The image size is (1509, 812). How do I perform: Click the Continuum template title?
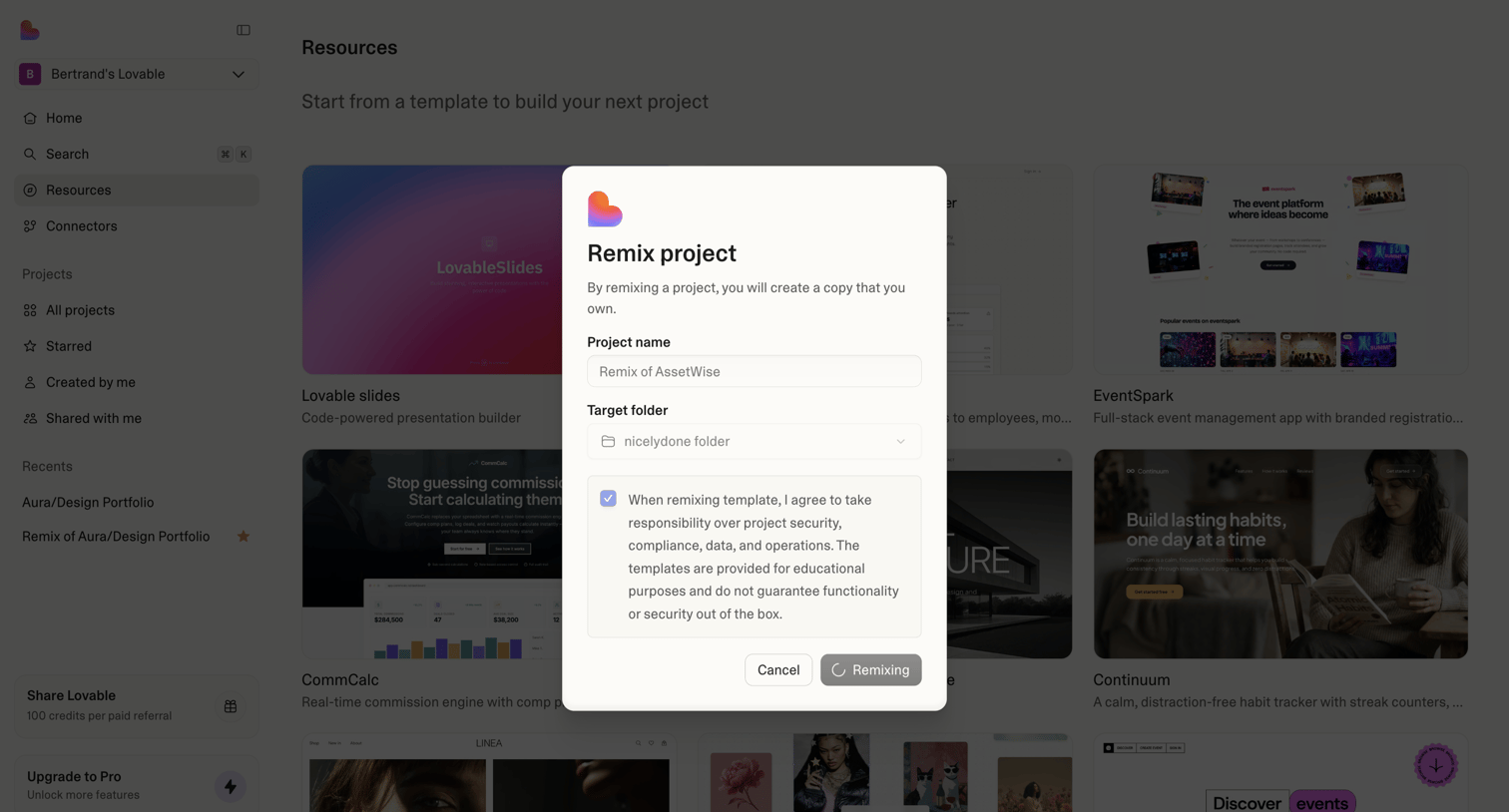click(1132, 679)
